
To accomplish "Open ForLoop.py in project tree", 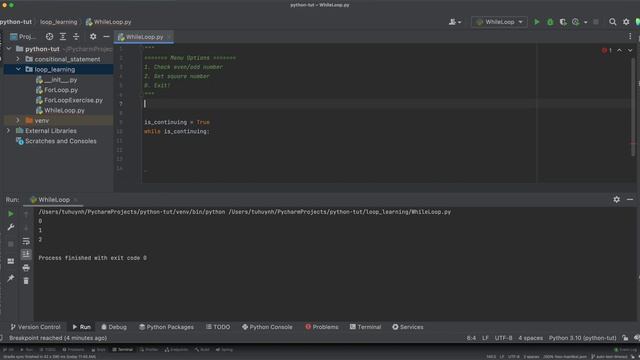I will [x=57, y=90].
